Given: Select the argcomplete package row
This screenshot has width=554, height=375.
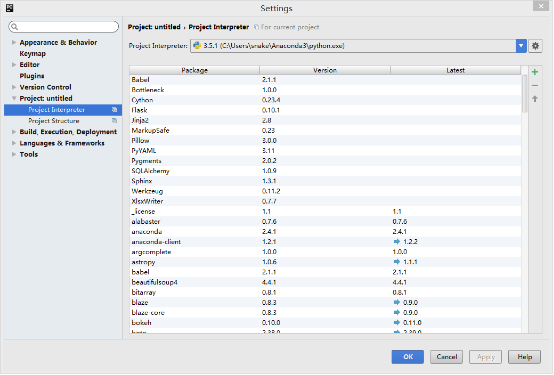Looking at the screenshot, I should point(325,252).
